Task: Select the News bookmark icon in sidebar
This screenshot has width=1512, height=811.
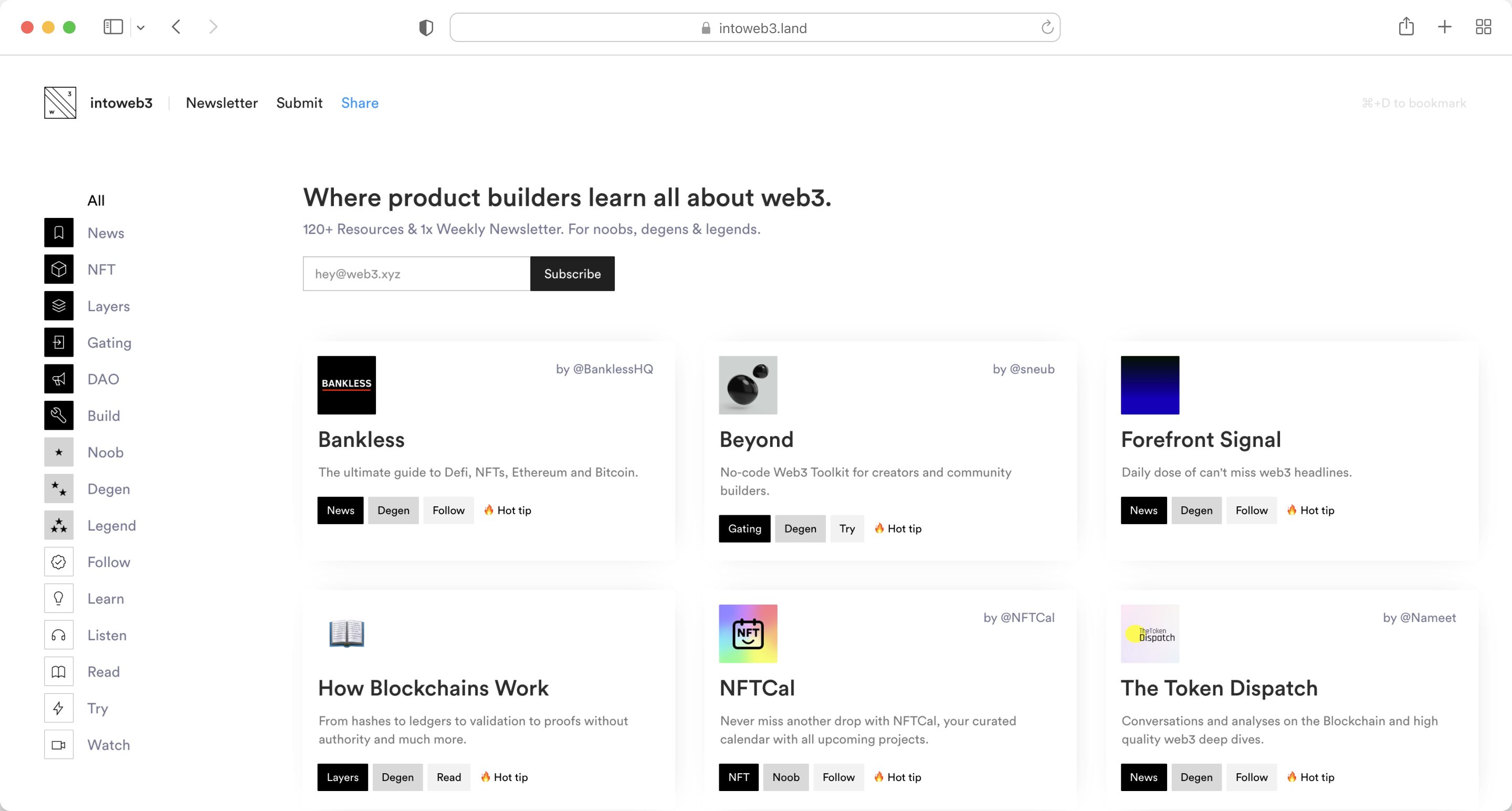Action: (x=59, y=233)
